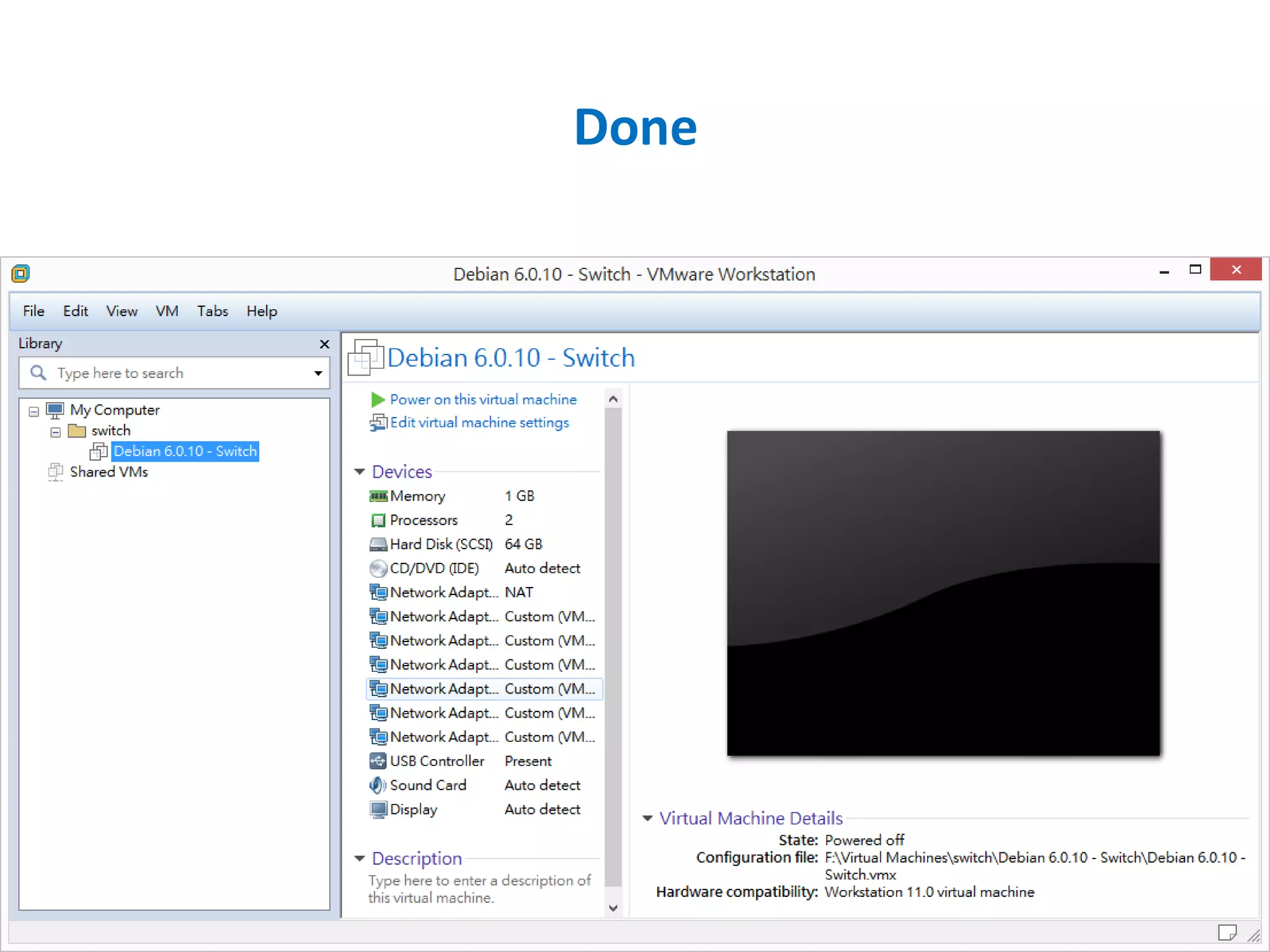Collapse the Virtual Machine Details section
The image size is (1270, 952).
click(x=647, y=818)
